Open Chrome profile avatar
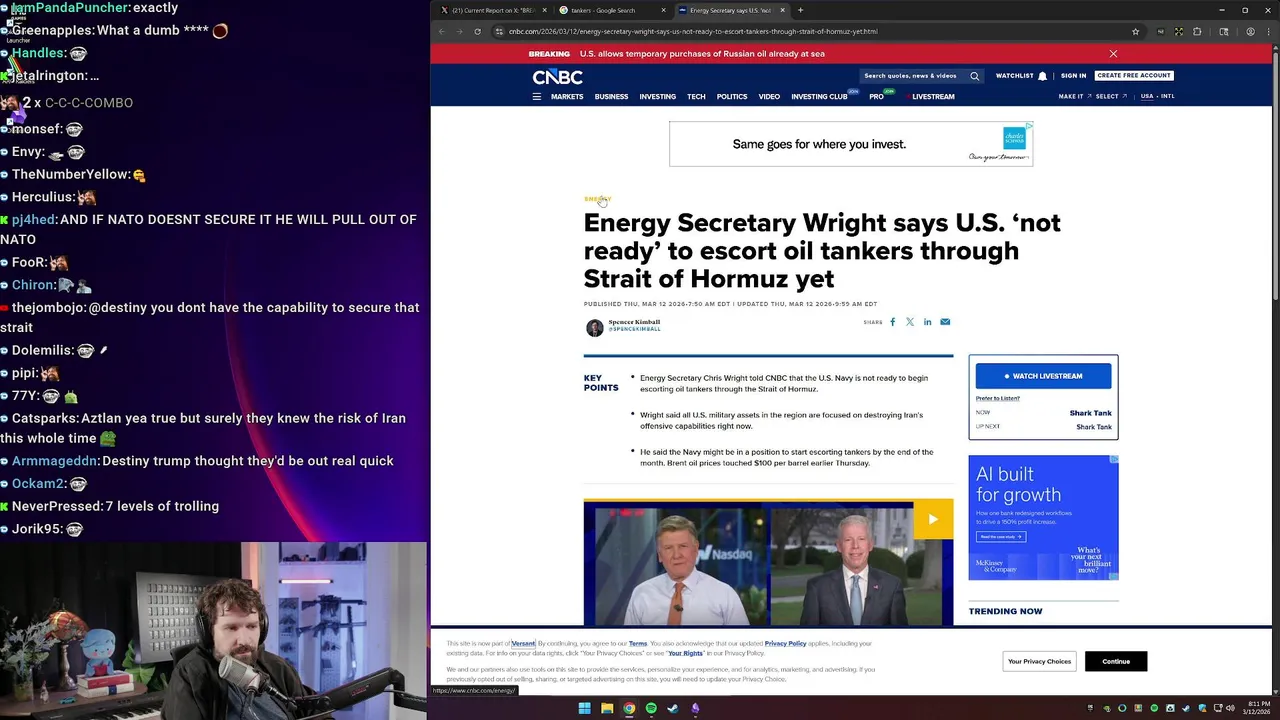The height and width of the screenshot is (720, 1280). (1250, 31)
